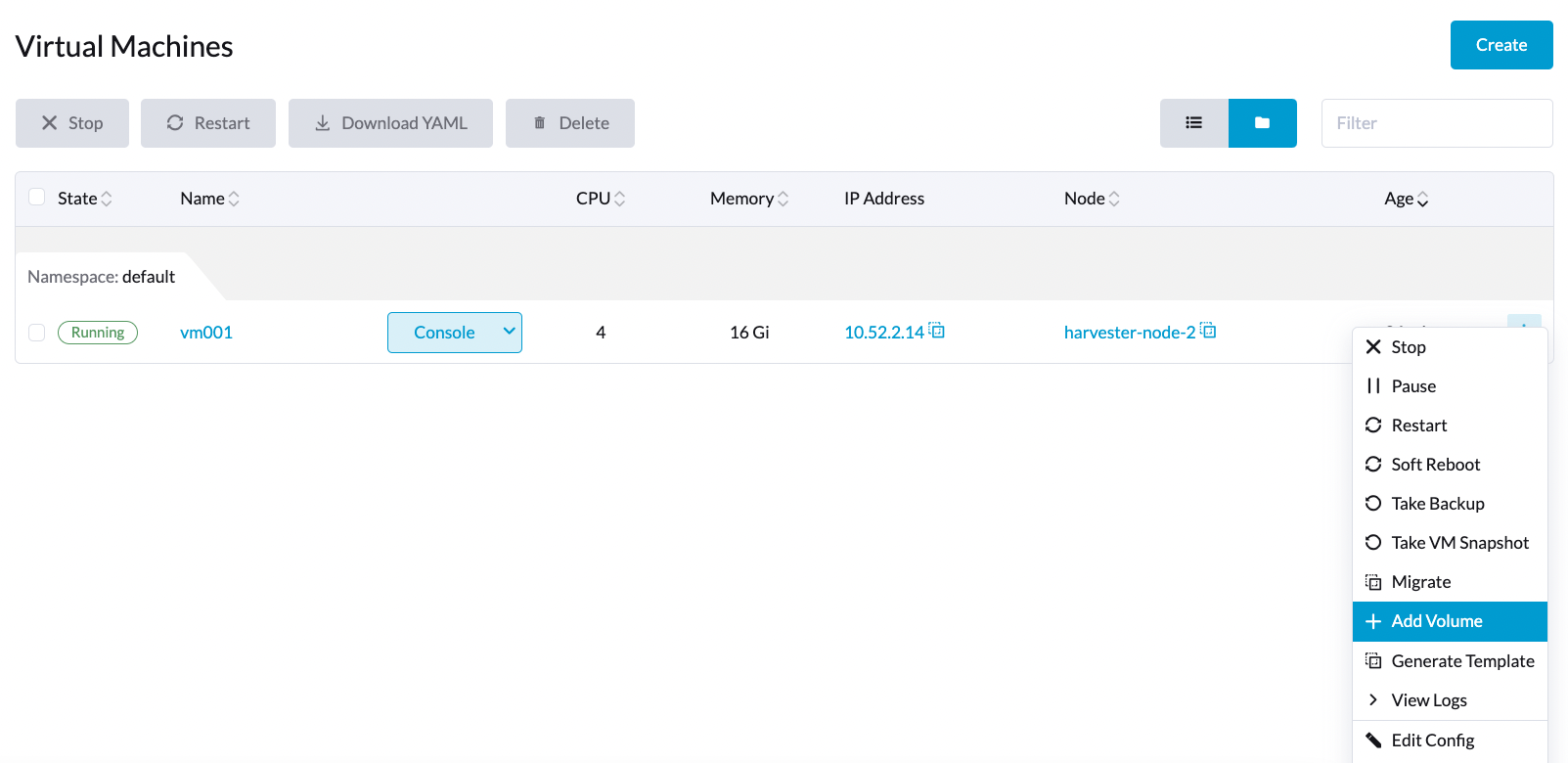Sort the table by Age column
Viewport: 1568px width, 763px height.
pyautogui.click(x=1406, y=199)
